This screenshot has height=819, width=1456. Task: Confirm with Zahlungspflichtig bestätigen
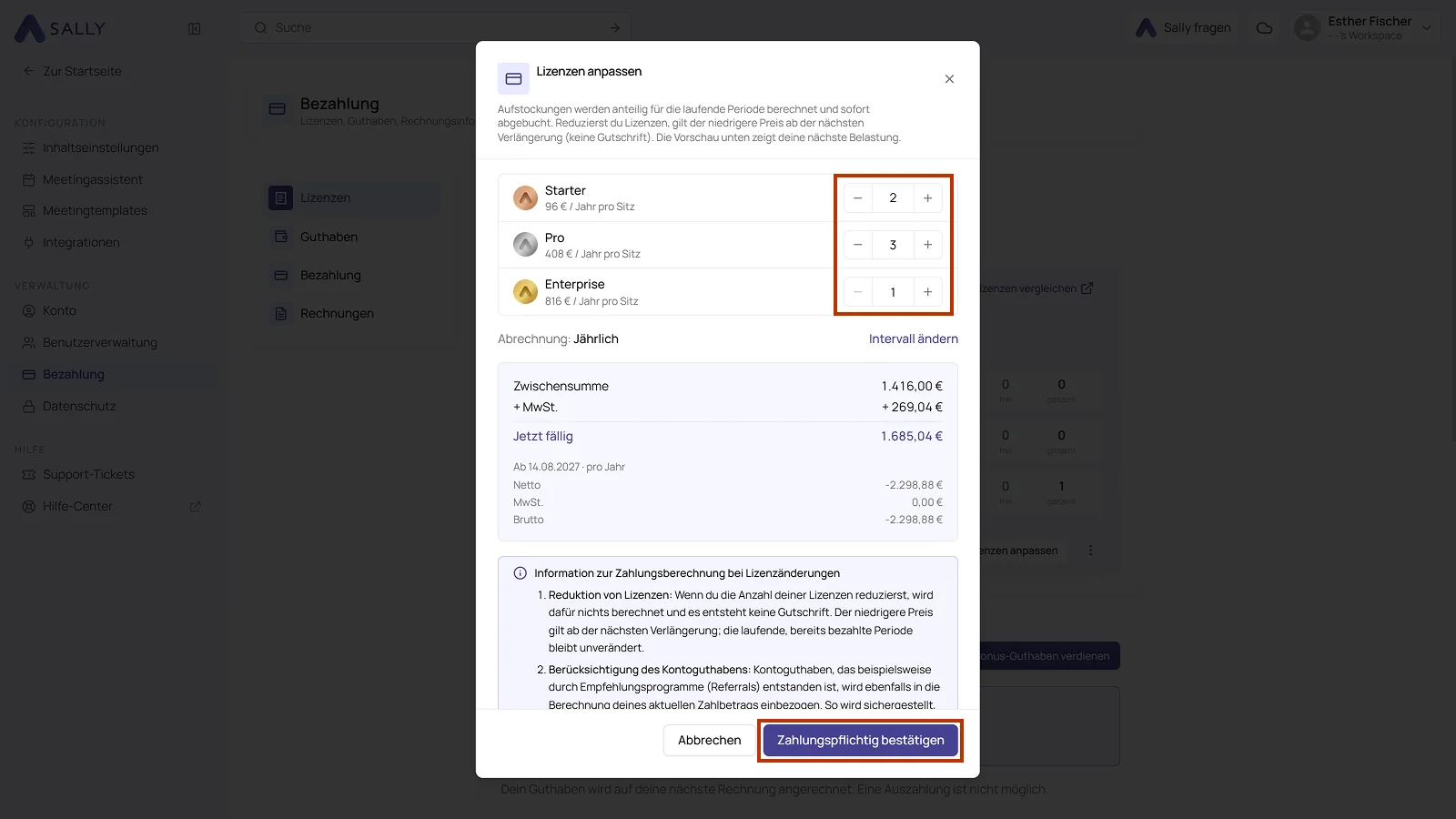coord(860,740)
